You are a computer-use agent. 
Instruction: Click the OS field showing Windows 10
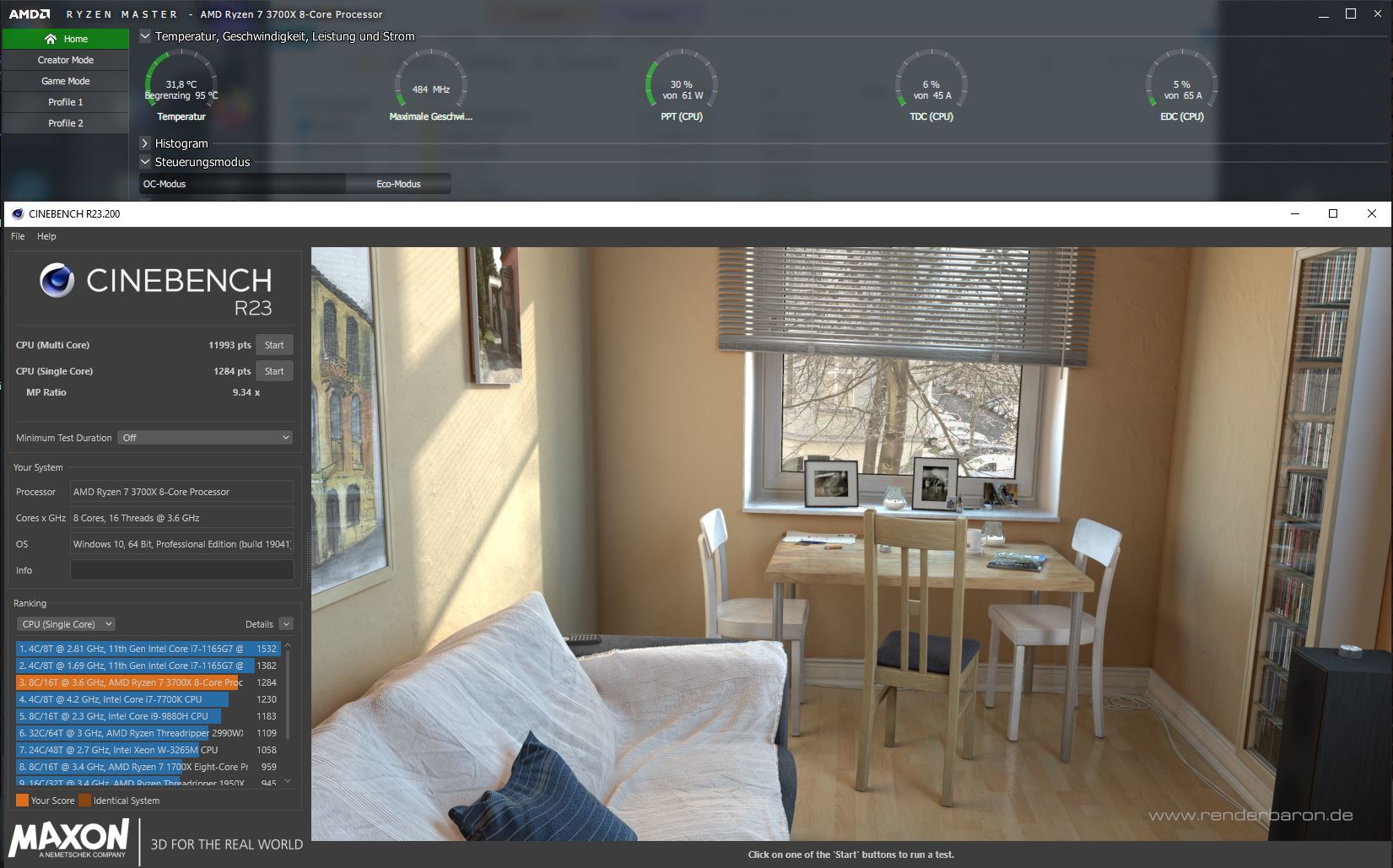[181, 544]
